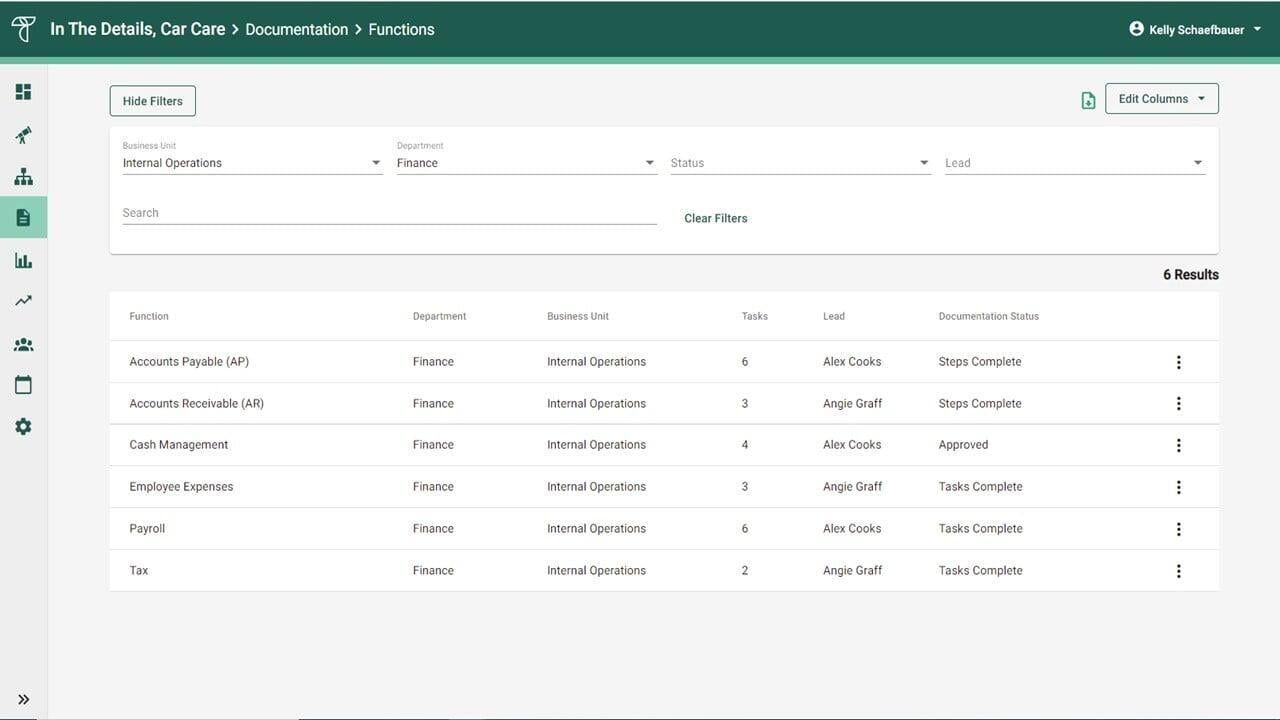
Task: Sort by the Documentation Status column header
Action: click(x=988, y=316)
